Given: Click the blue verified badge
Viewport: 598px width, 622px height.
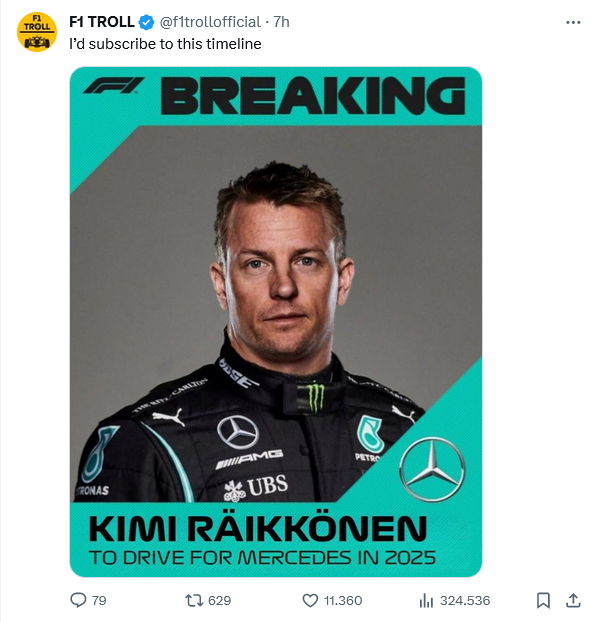Looking at the screenshot, I should (146, 22).
